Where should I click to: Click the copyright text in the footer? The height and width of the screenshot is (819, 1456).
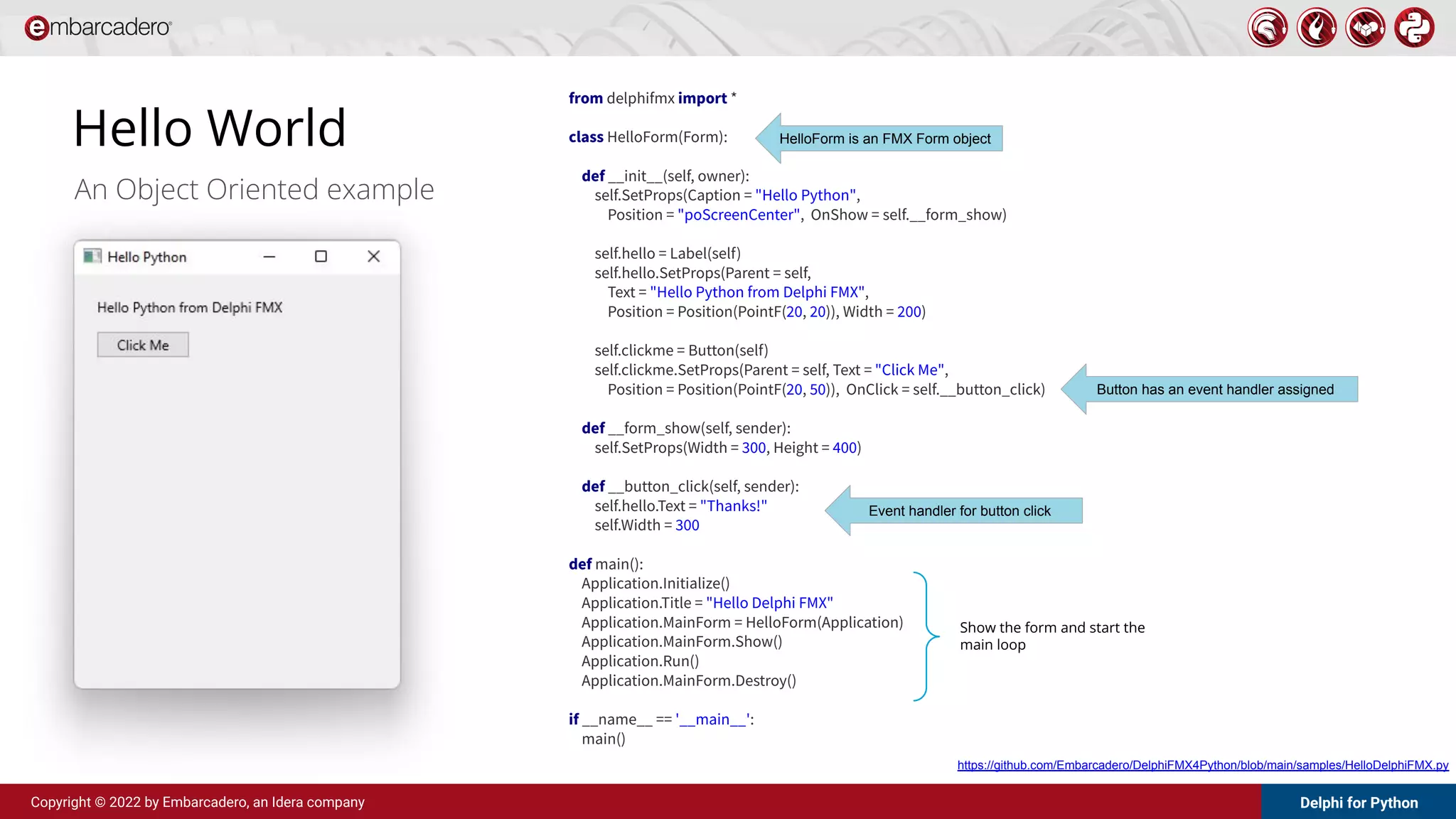click(198, 802)
